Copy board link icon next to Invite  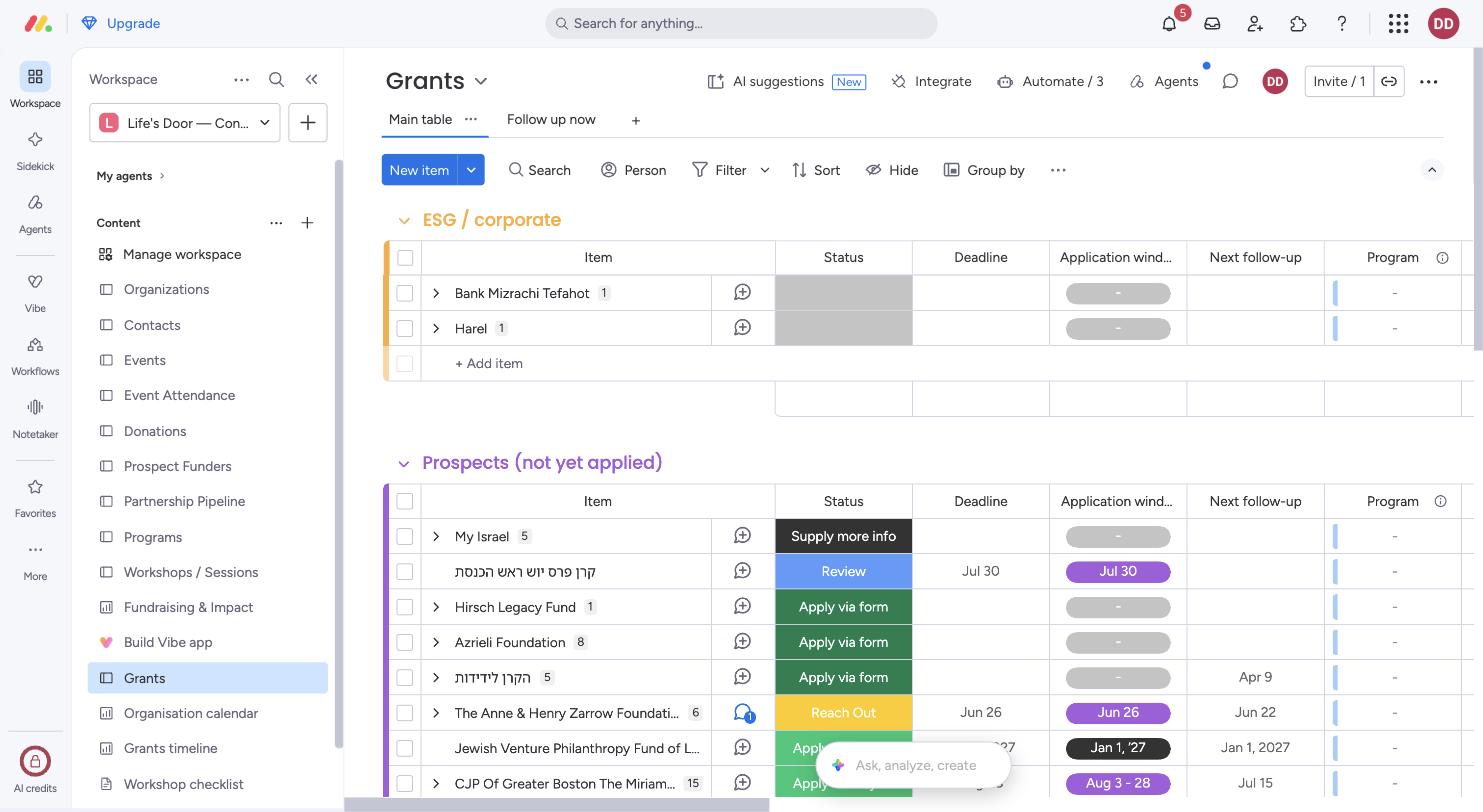1389,81
